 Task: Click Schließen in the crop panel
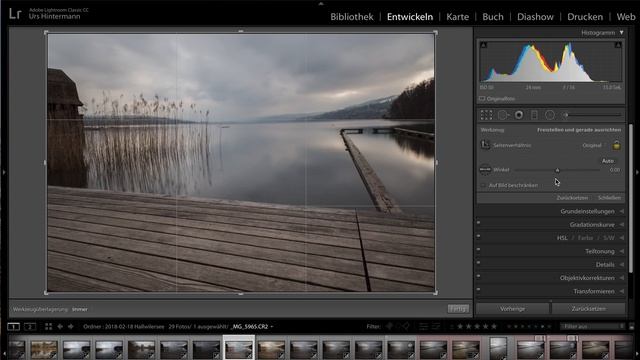[609, 198]
